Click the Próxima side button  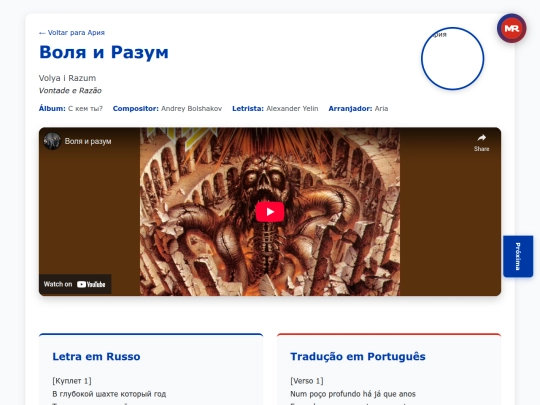(x=518, y=256)
